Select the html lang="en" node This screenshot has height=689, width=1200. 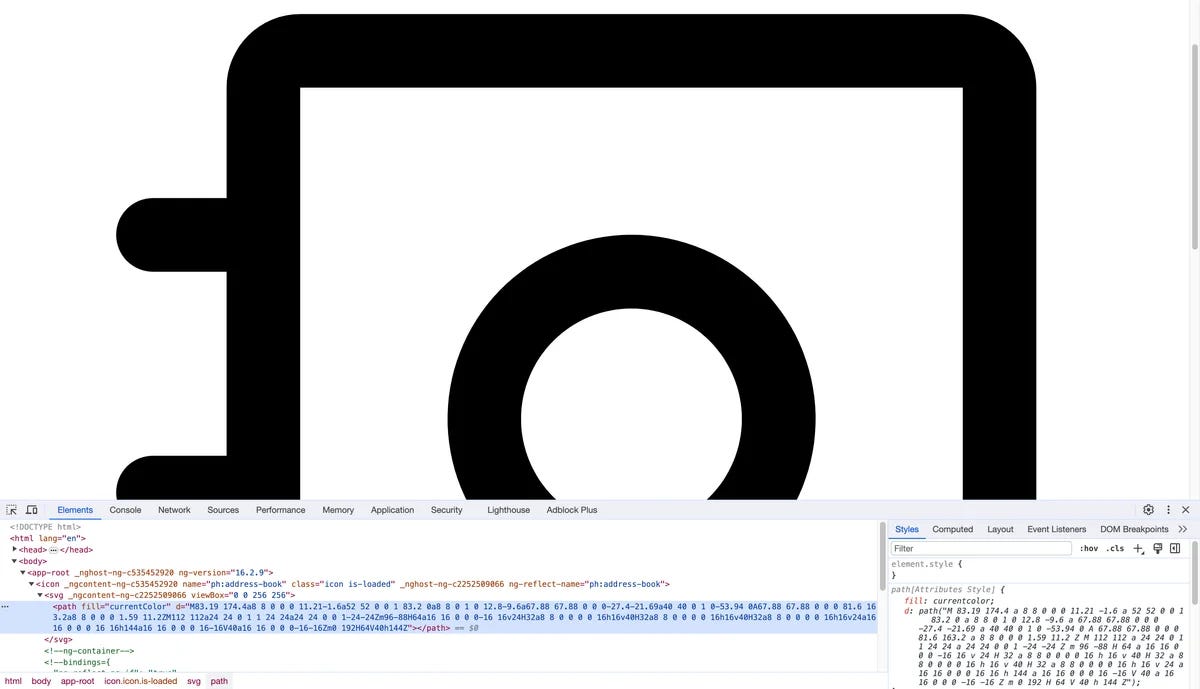[48, 538]
